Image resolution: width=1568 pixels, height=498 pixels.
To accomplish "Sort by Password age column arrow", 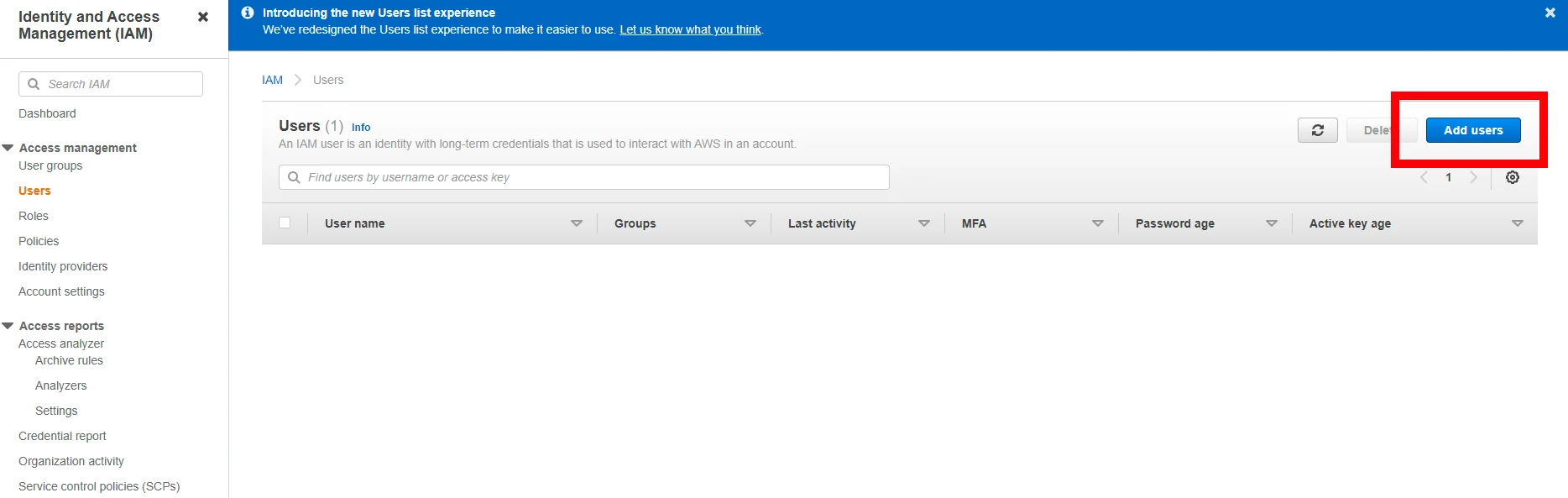I will coord(1272,223).
